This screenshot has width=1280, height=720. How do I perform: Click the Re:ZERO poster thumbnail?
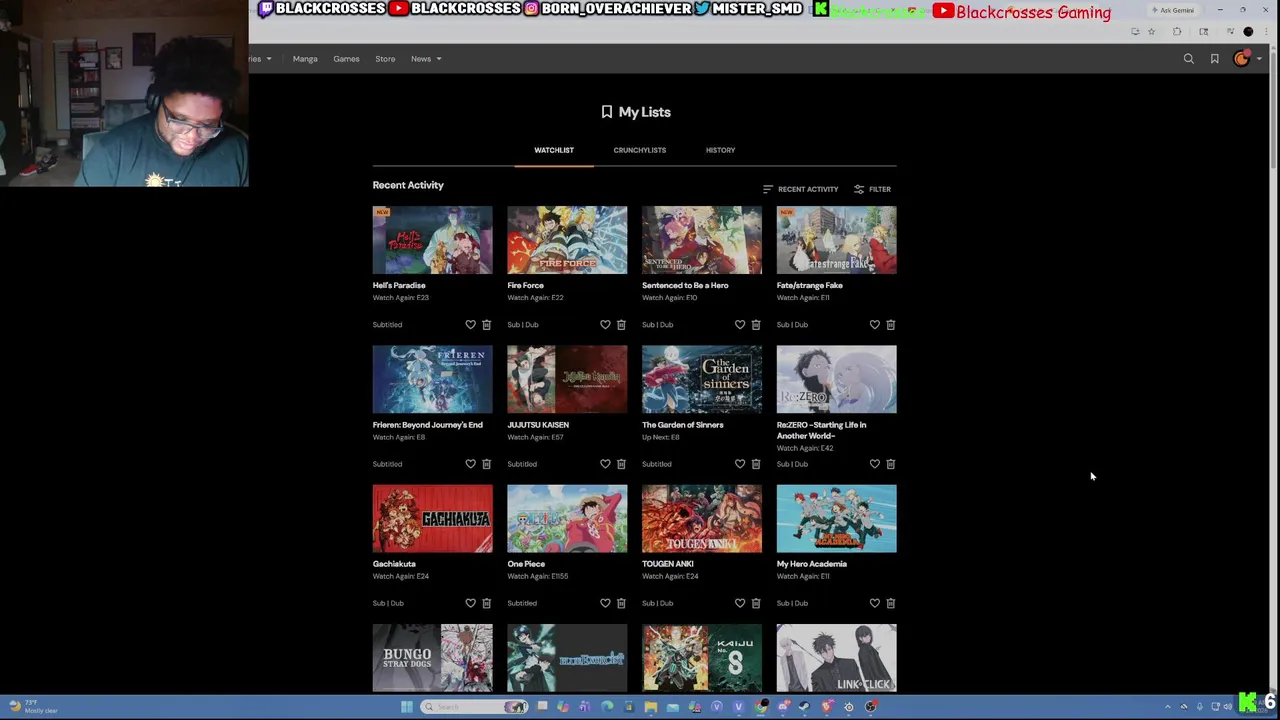[837, 380]
